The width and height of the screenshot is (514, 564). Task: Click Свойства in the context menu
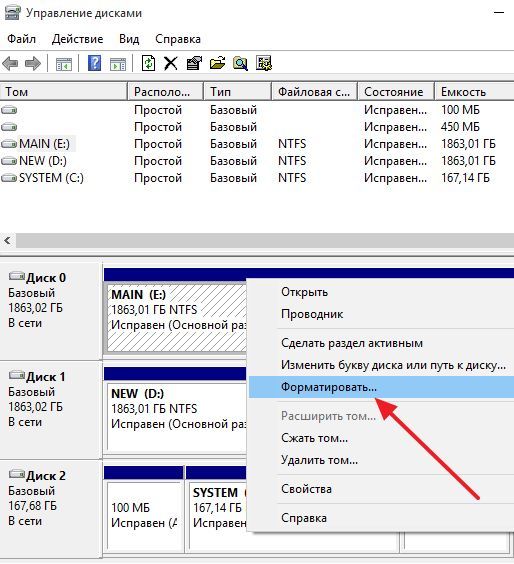click(x=306, y=489)
